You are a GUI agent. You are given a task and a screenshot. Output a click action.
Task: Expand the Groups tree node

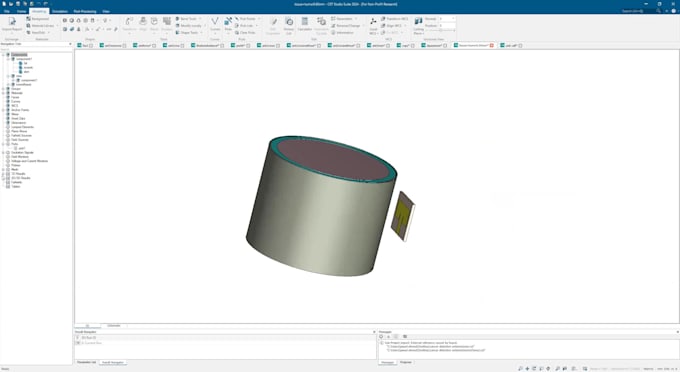point(3,89)
